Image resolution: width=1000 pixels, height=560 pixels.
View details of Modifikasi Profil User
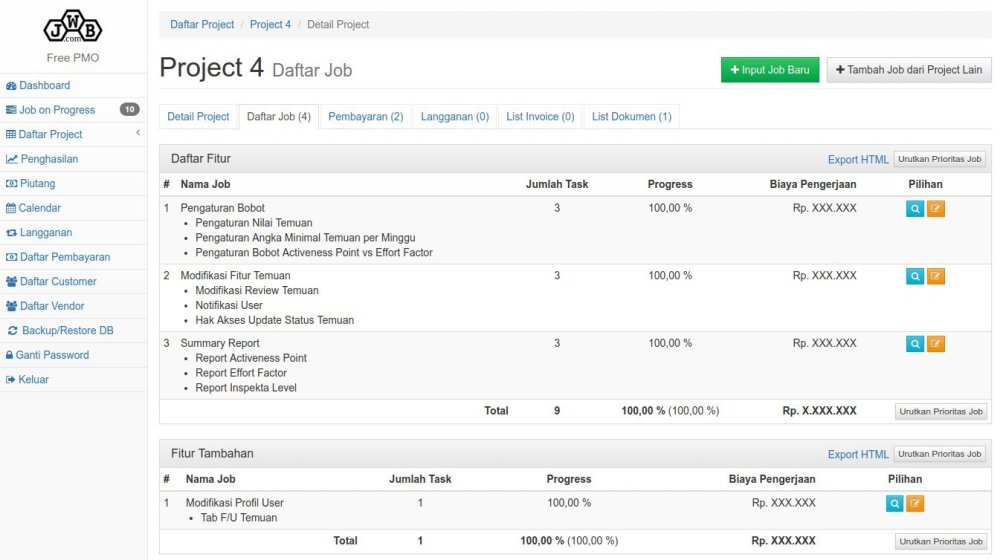(x=895, y=504)
